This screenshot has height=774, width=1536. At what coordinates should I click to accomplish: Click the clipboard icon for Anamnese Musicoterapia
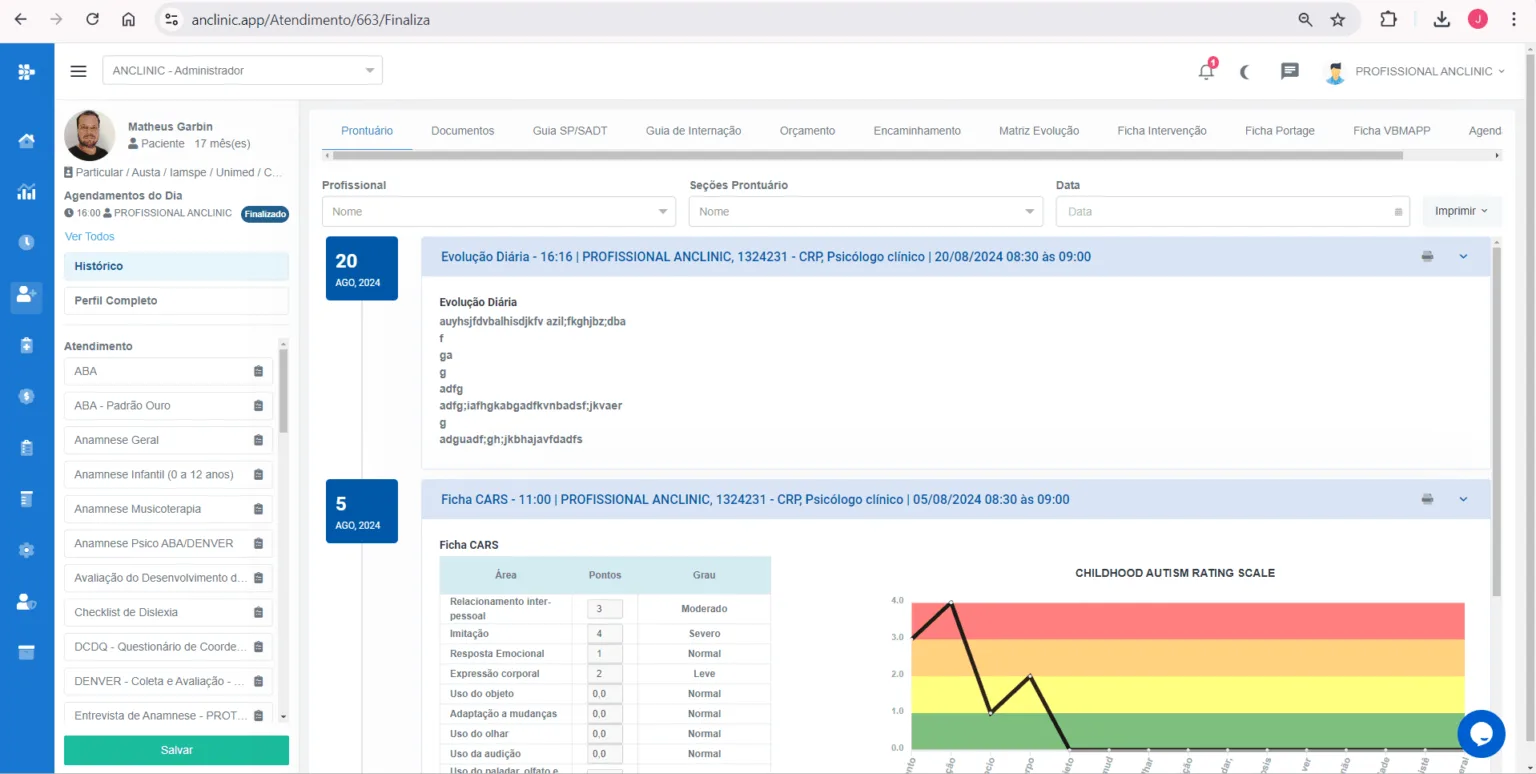tap(258, 509)
